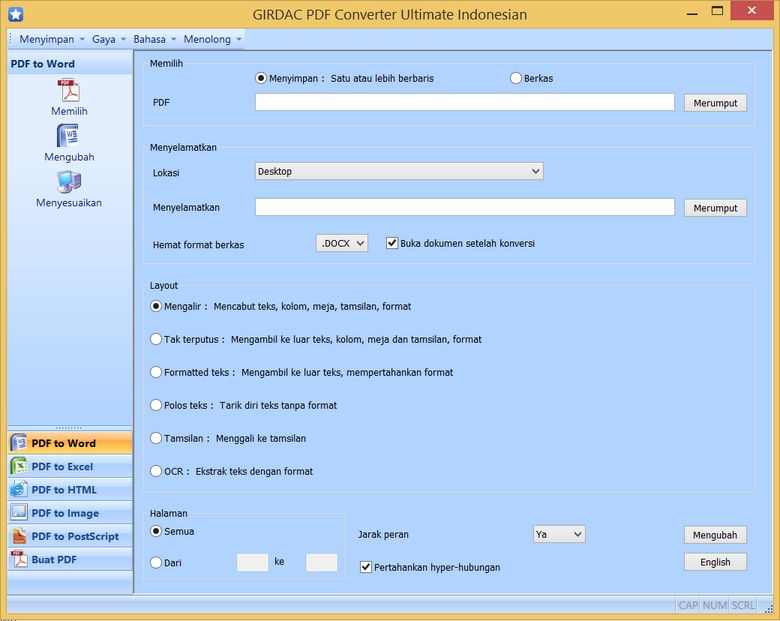The image size is (780, 621).
Task: Open the Bahasa menu
Action: 155,39
